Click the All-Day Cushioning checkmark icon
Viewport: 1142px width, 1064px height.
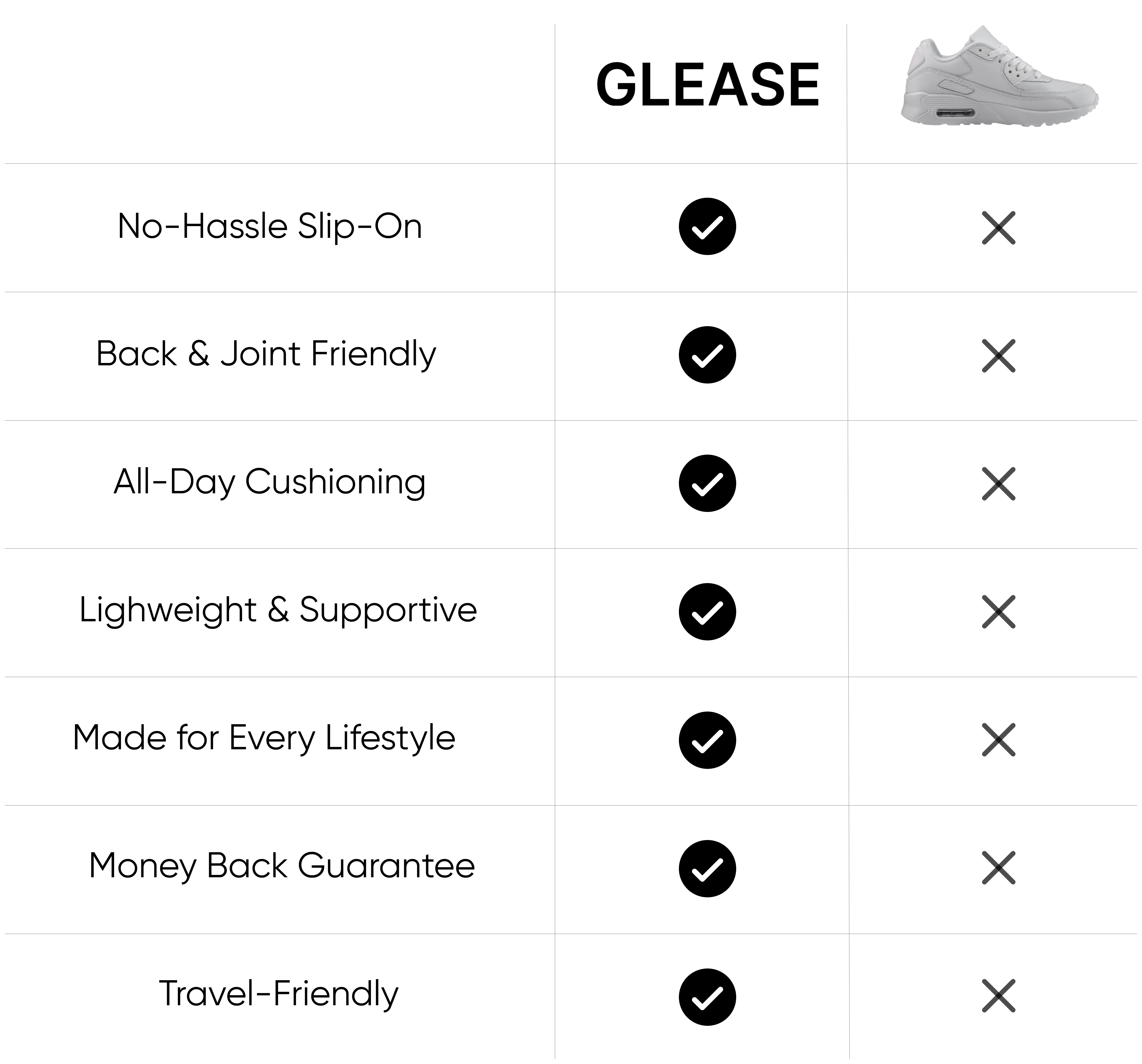tap(707, 483)
